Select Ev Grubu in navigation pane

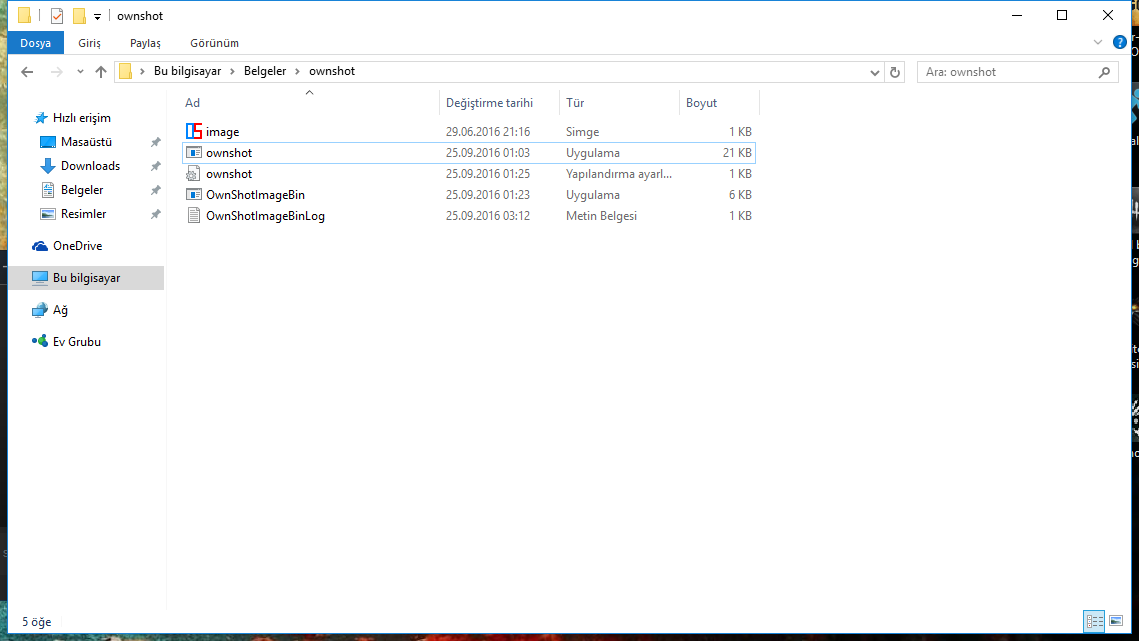pos(77,342)
